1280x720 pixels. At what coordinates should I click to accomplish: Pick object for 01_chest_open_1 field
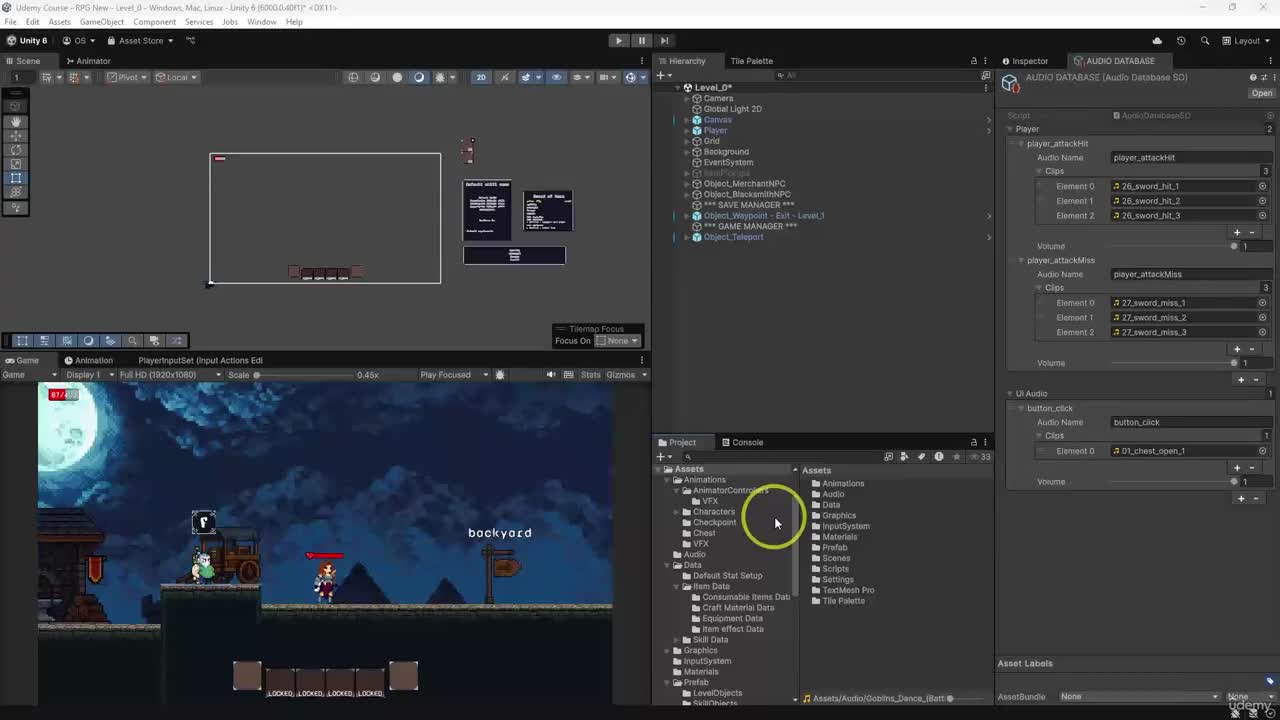click(1262, 451)
